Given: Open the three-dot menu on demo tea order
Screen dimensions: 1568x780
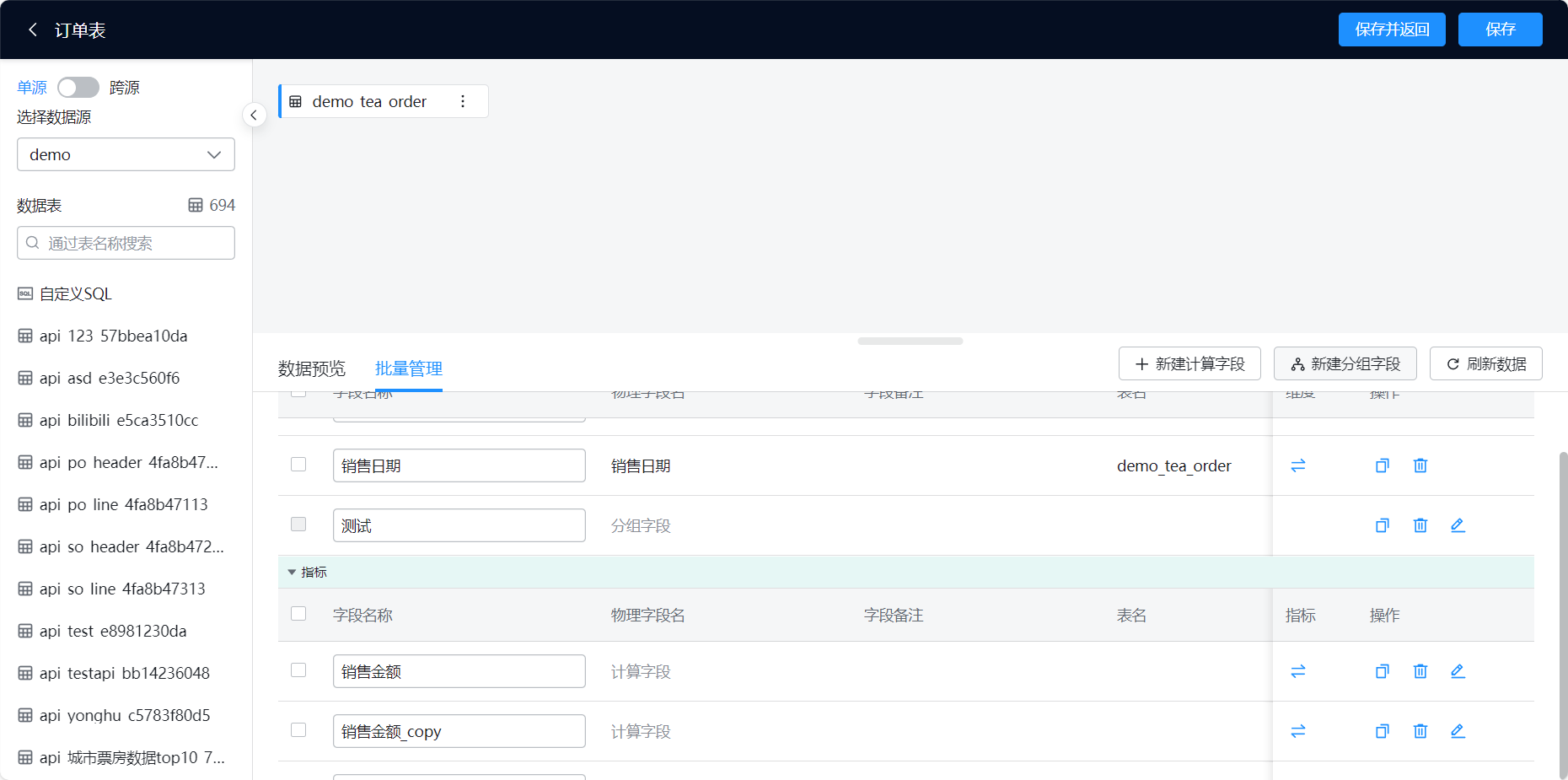Looking at the screenshot, I should 463,101.
